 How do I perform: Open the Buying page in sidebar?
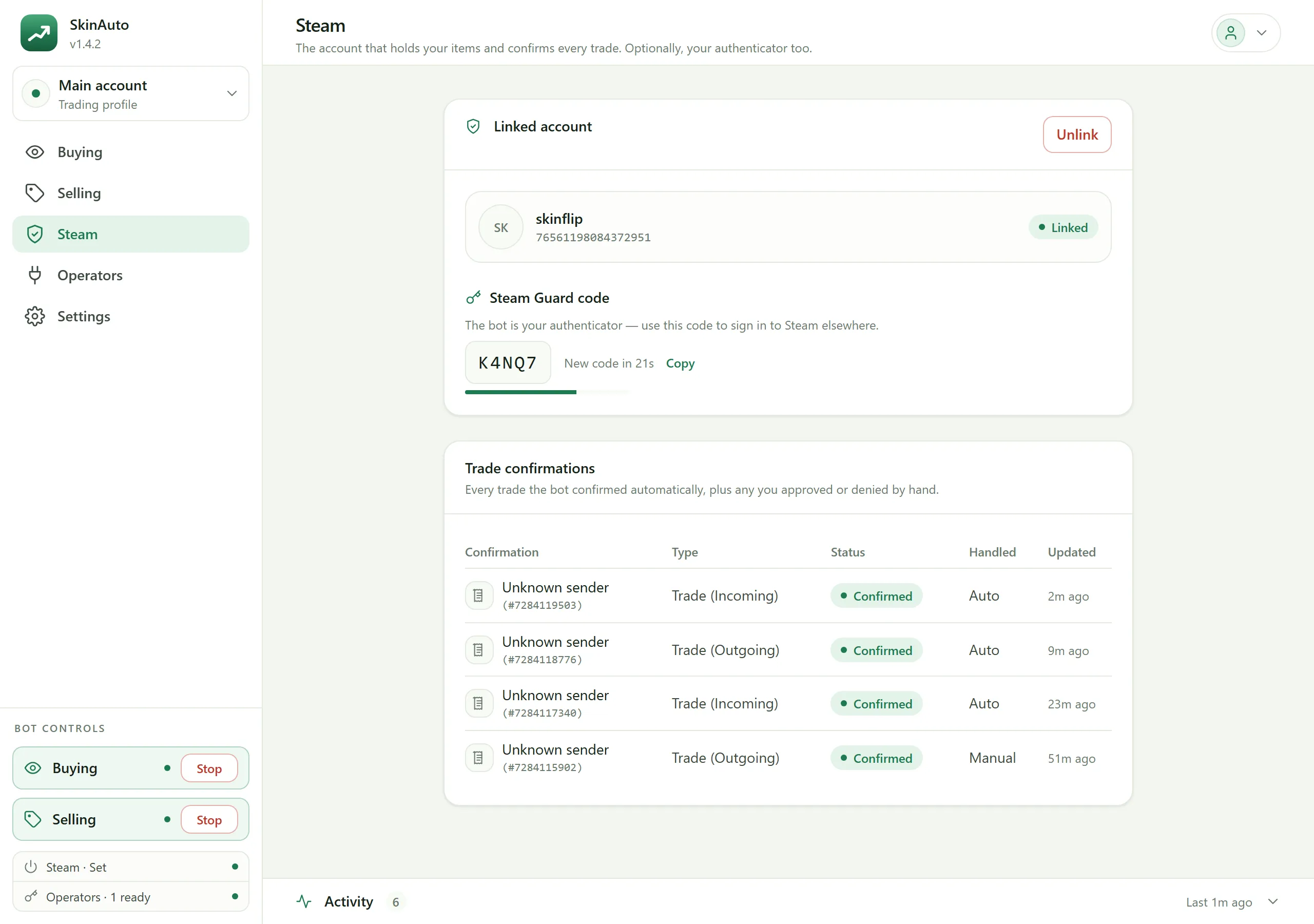tap(131, 152)
